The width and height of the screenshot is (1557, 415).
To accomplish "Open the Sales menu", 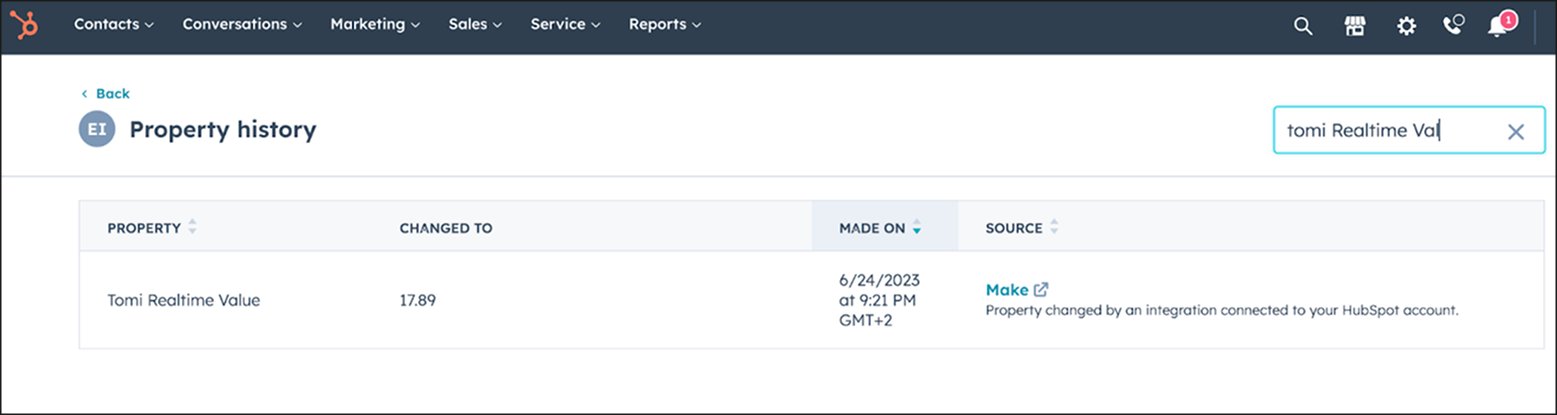I will [475, 24].
